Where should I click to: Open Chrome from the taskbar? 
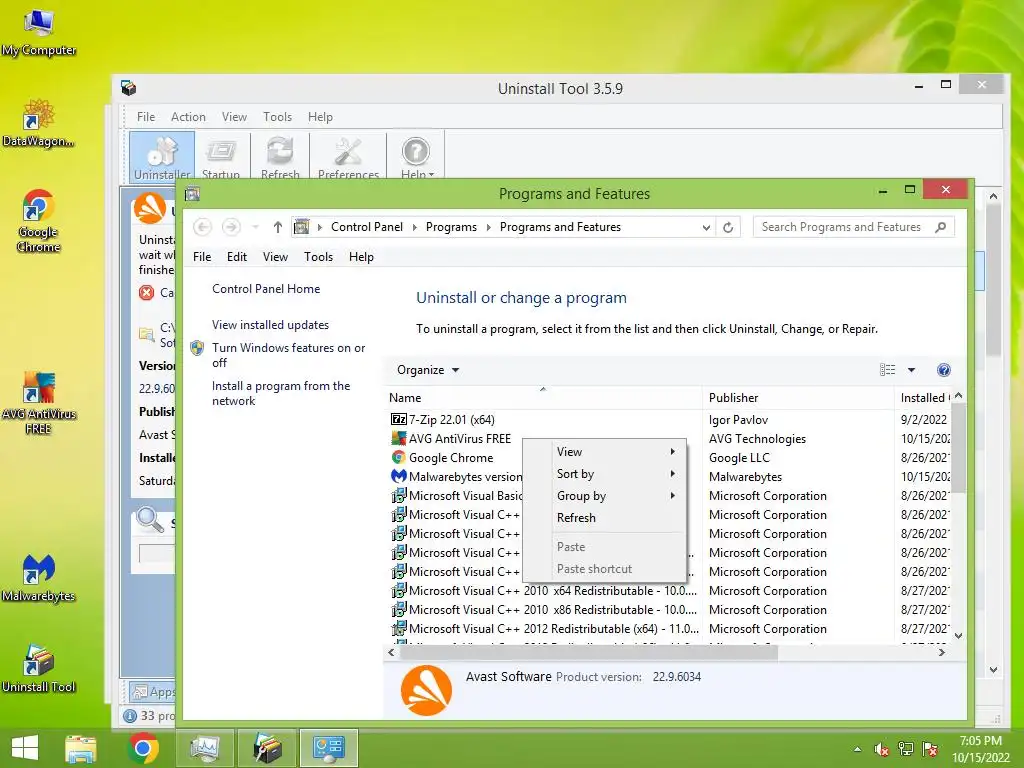point(144,748)
